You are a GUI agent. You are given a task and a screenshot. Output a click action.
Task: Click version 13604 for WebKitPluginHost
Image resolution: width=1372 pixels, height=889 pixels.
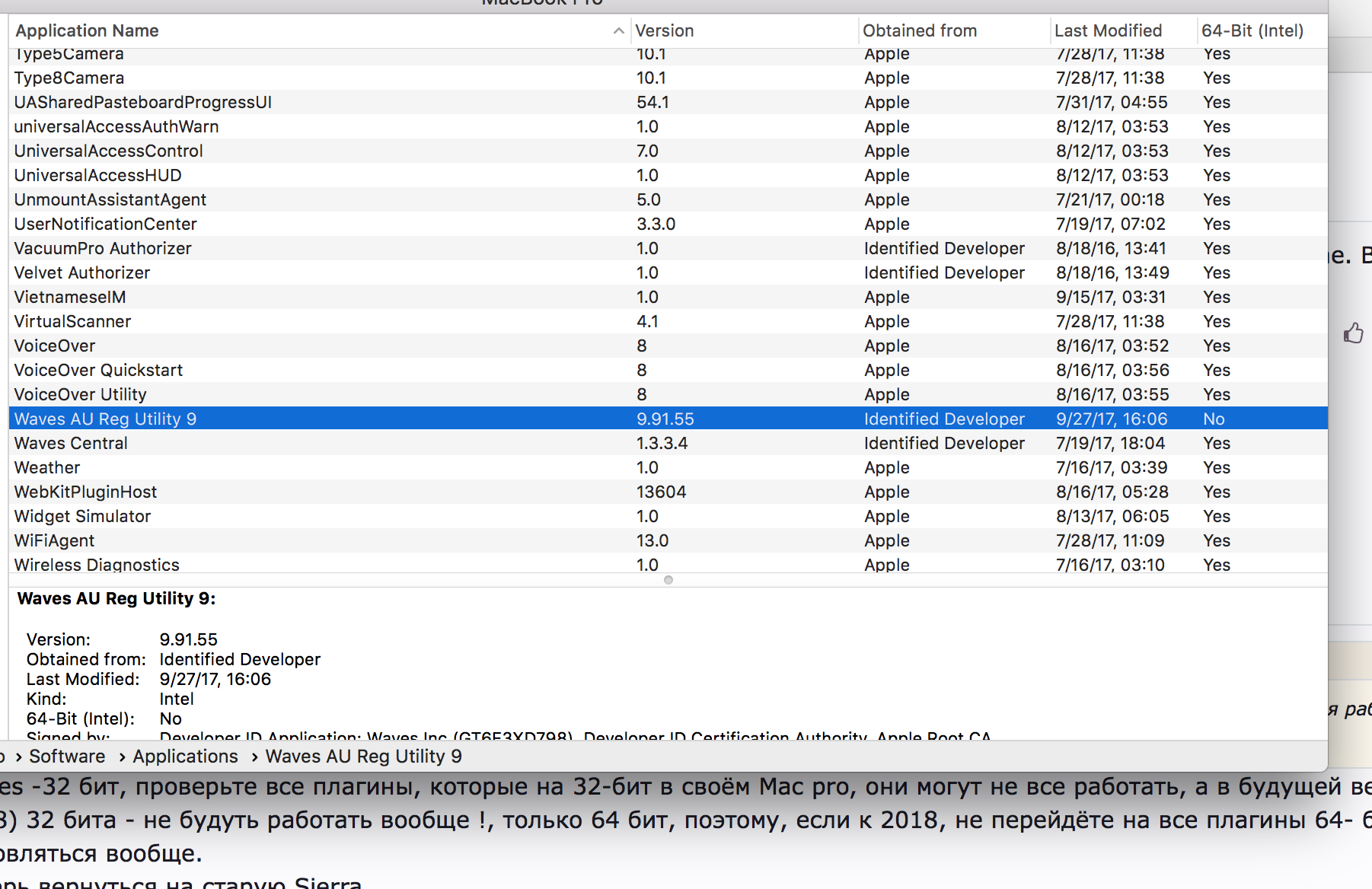[662, 492]
